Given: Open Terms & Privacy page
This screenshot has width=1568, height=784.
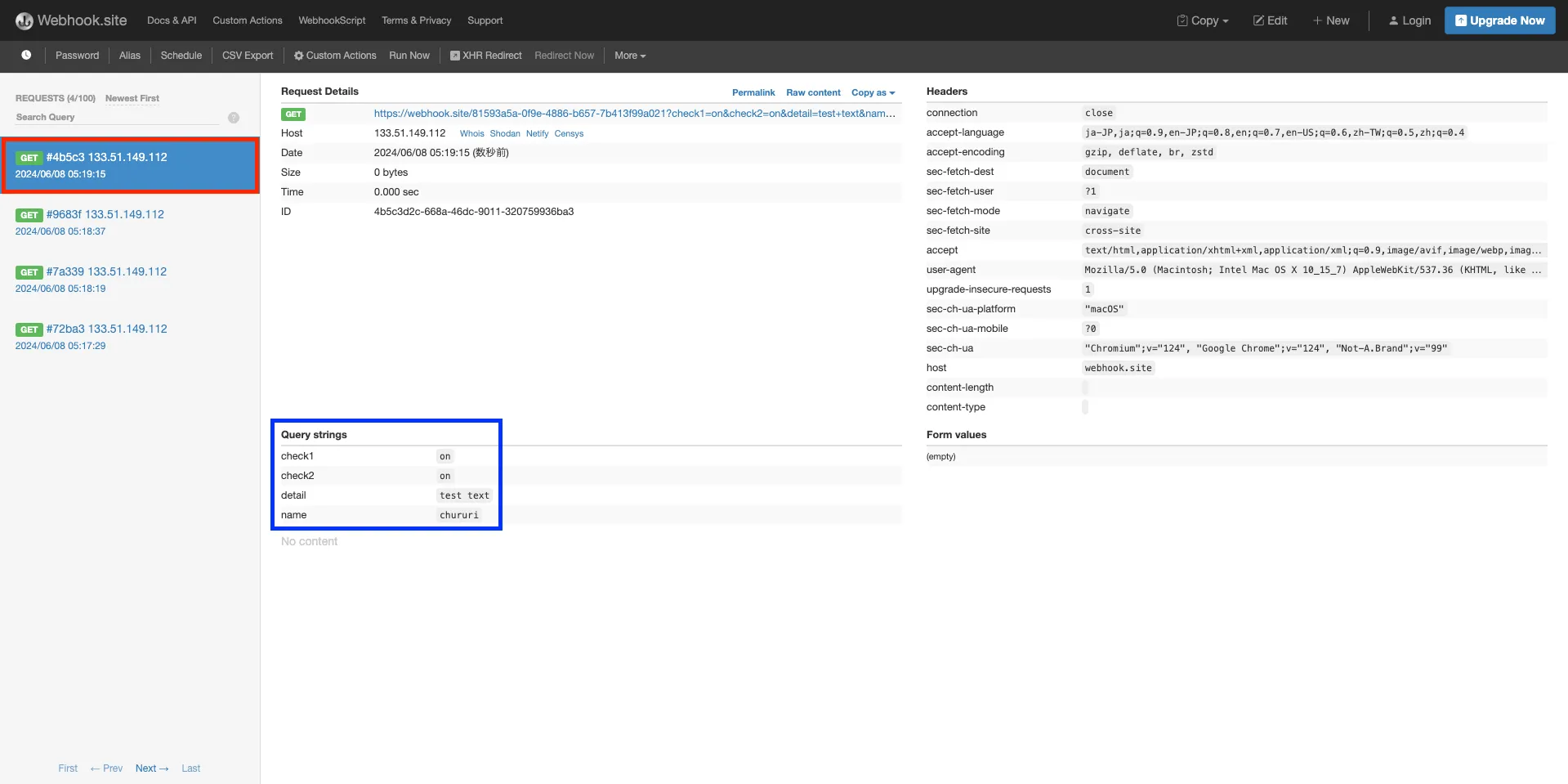Looking at the screenshot, I should pyautogui.click(x=416, y=20).
